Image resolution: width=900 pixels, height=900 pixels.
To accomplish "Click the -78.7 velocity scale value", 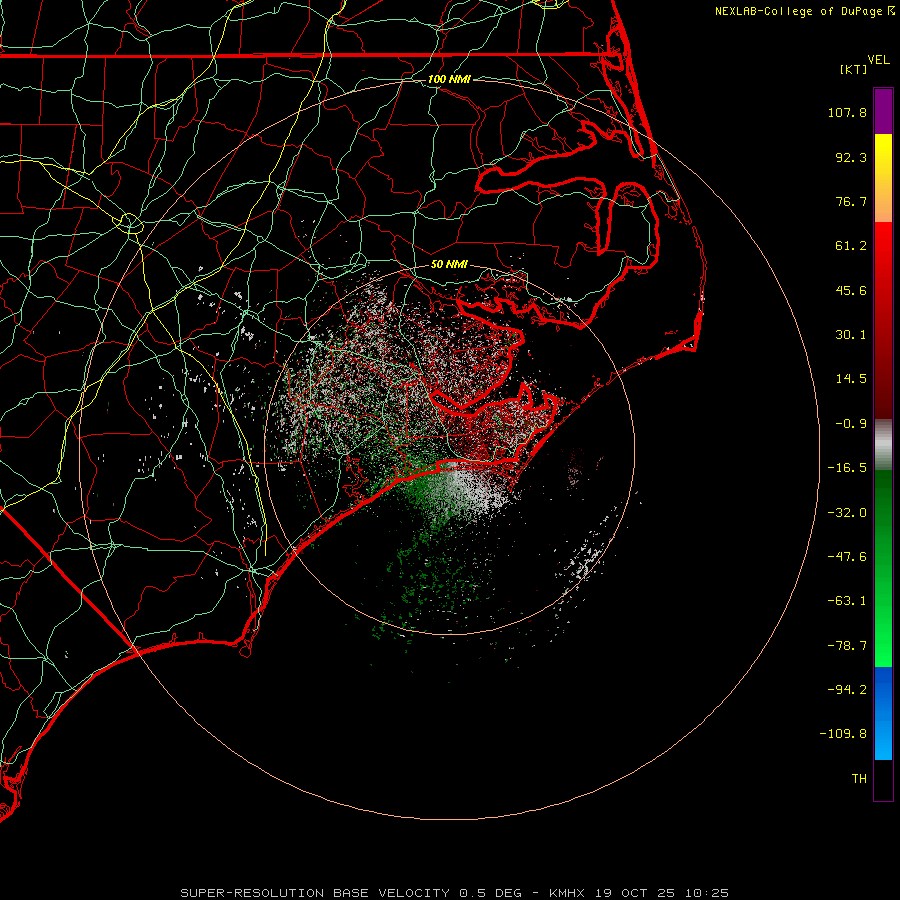I will coord(847,646).
